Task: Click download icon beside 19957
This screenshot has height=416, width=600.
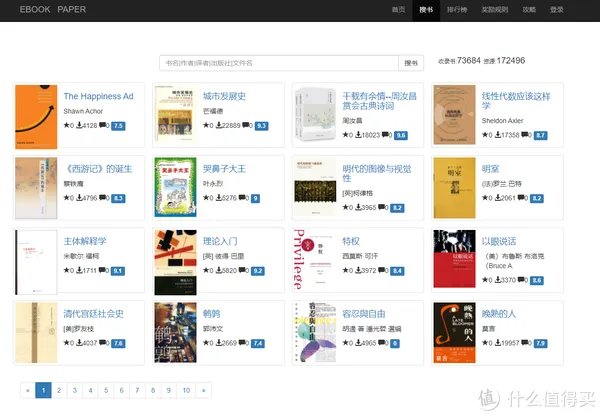Action: (x=498, y=343)
